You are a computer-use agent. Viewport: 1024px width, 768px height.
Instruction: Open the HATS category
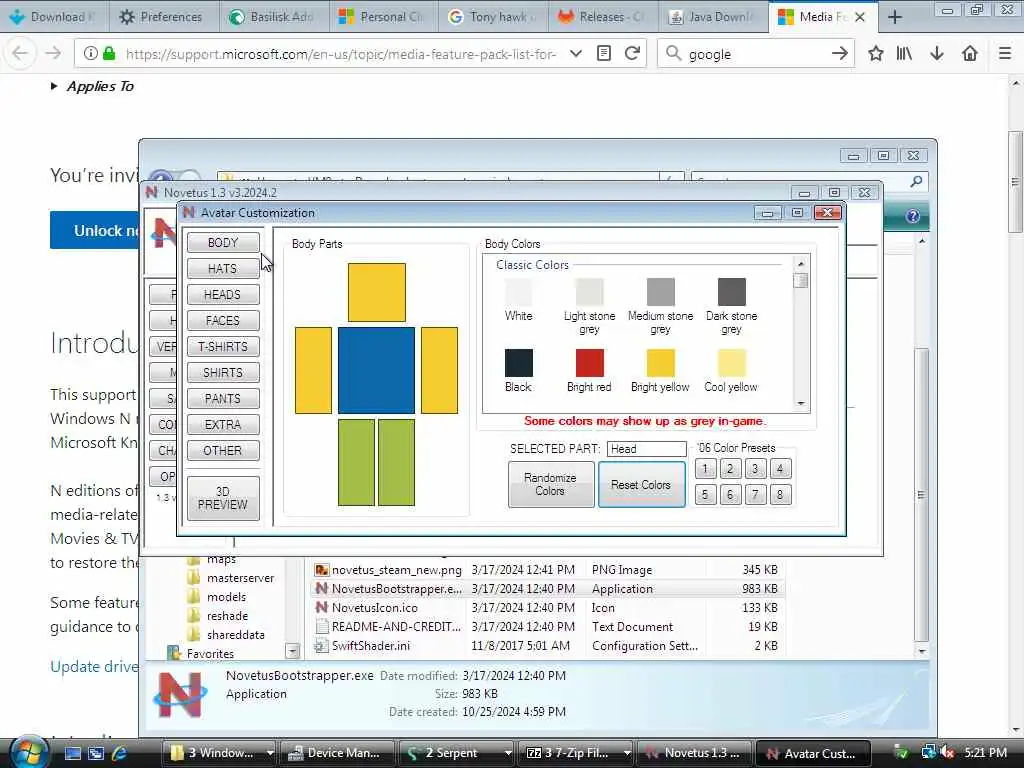(x=223, y=268)
